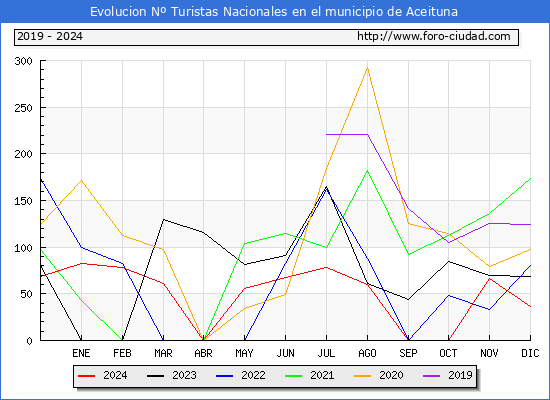Click the 100 value on the y-axis
The image size is (550, 400).
pos(24,248)
